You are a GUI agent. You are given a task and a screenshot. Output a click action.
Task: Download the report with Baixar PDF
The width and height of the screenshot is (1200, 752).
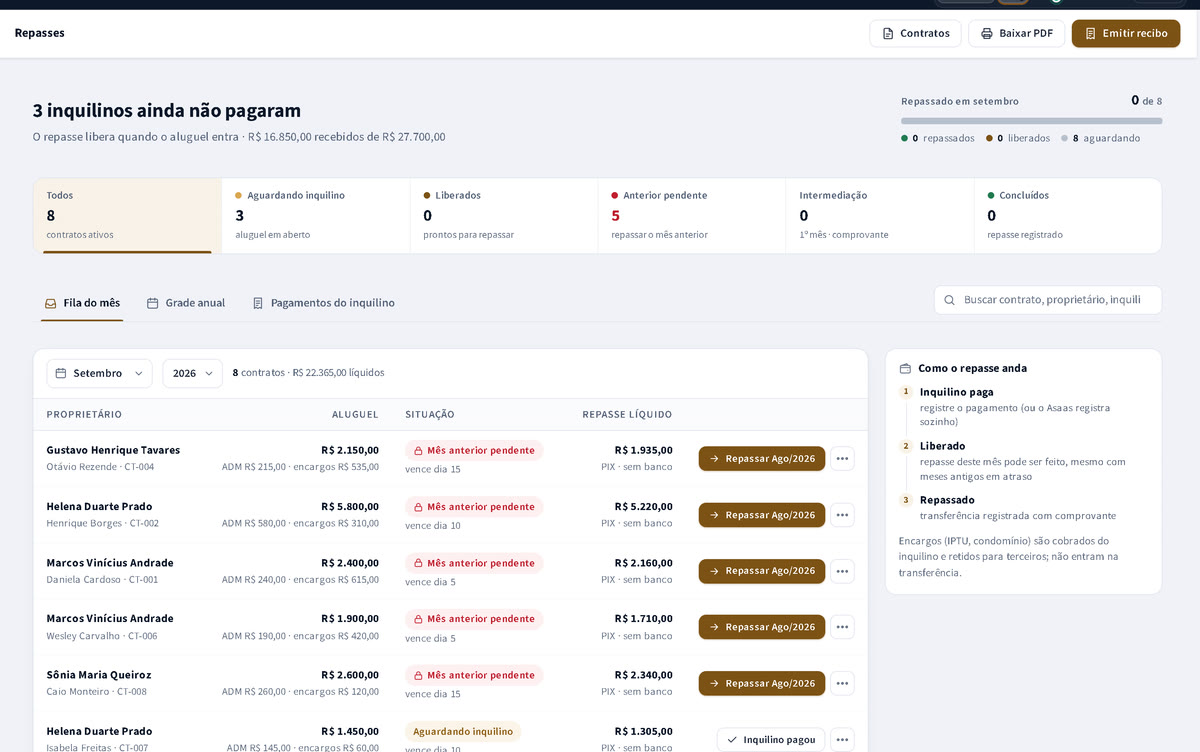[1016, 33]
